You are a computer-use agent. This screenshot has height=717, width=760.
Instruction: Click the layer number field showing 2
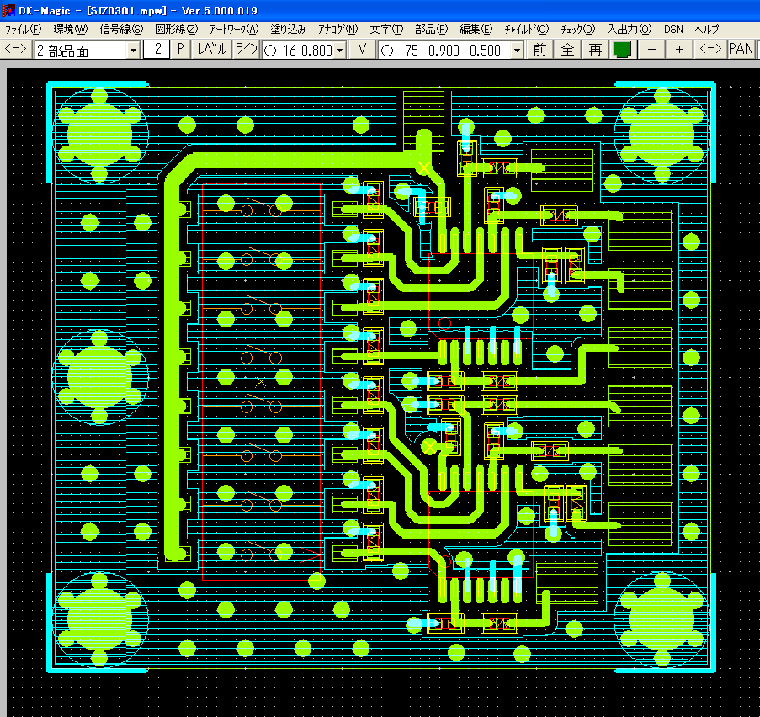tap(158, 49)
